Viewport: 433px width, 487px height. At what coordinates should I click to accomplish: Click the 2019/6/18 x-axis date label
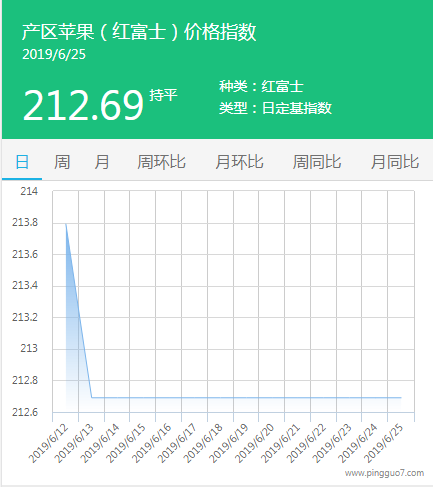[x=203, y=443]
